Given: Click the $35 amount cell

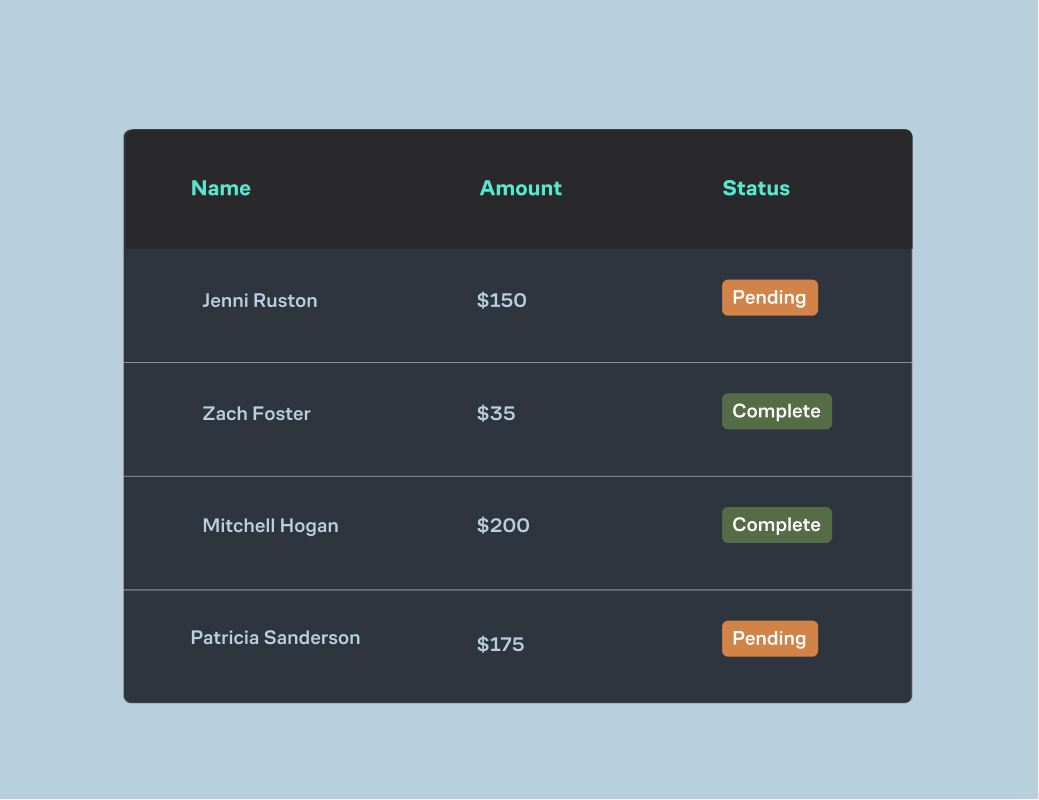Looking at the screenshot, I should click(x=496, y=413).
